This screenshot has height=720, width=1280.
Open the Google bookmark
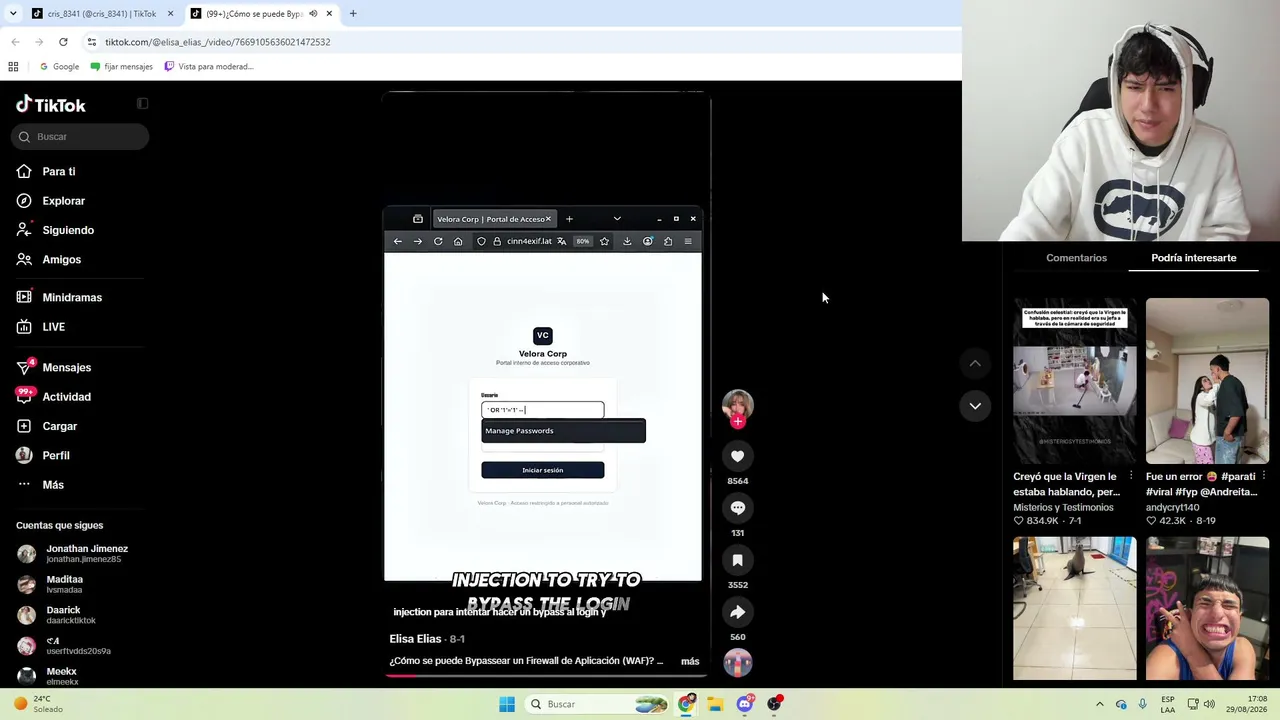59,67
